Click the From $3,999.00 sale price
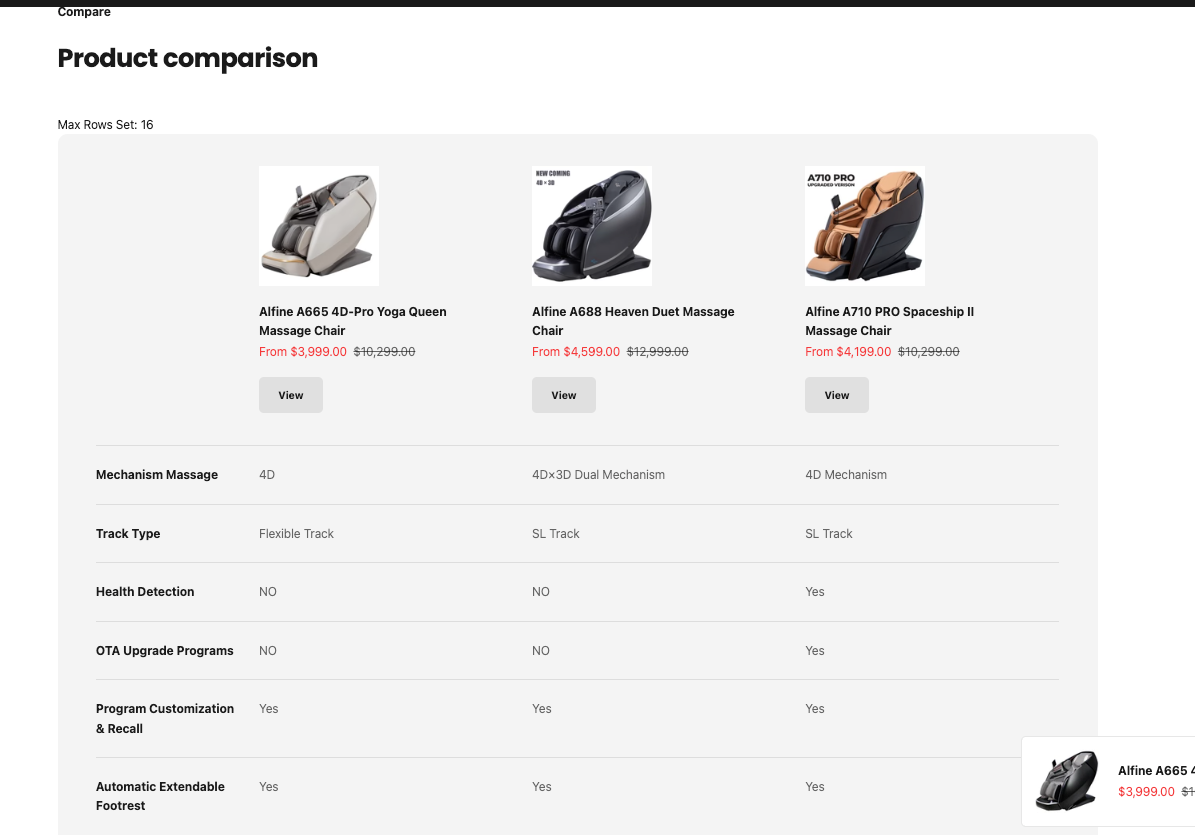1195x835 pixels. point(303,352)
